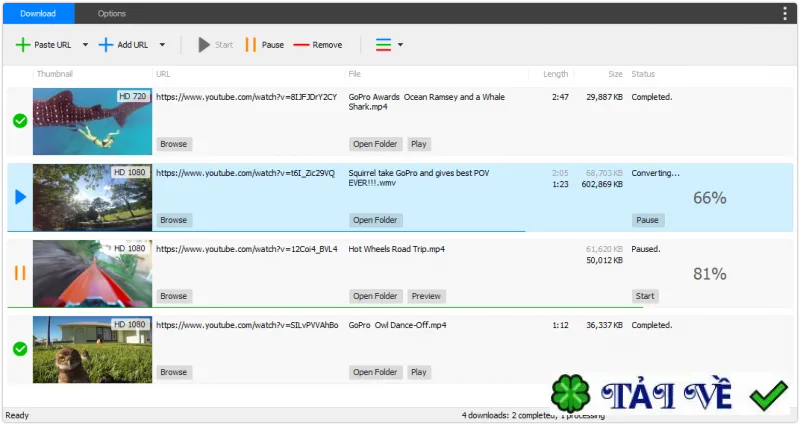Image resolution: width=800 pixels, height=425 pixels.
Task: Expand the Paste URL dropdown arrow
Action: 85,45
